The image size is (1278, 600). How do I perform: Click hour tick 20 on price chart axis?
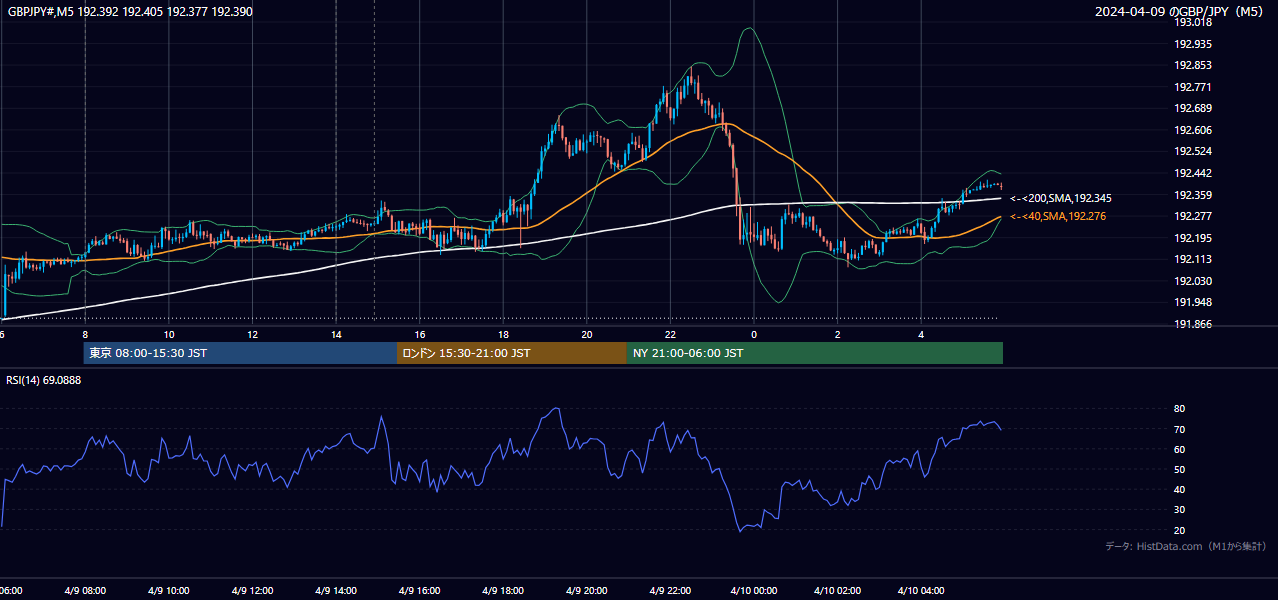pyautogui.click(x=587, y=334)
